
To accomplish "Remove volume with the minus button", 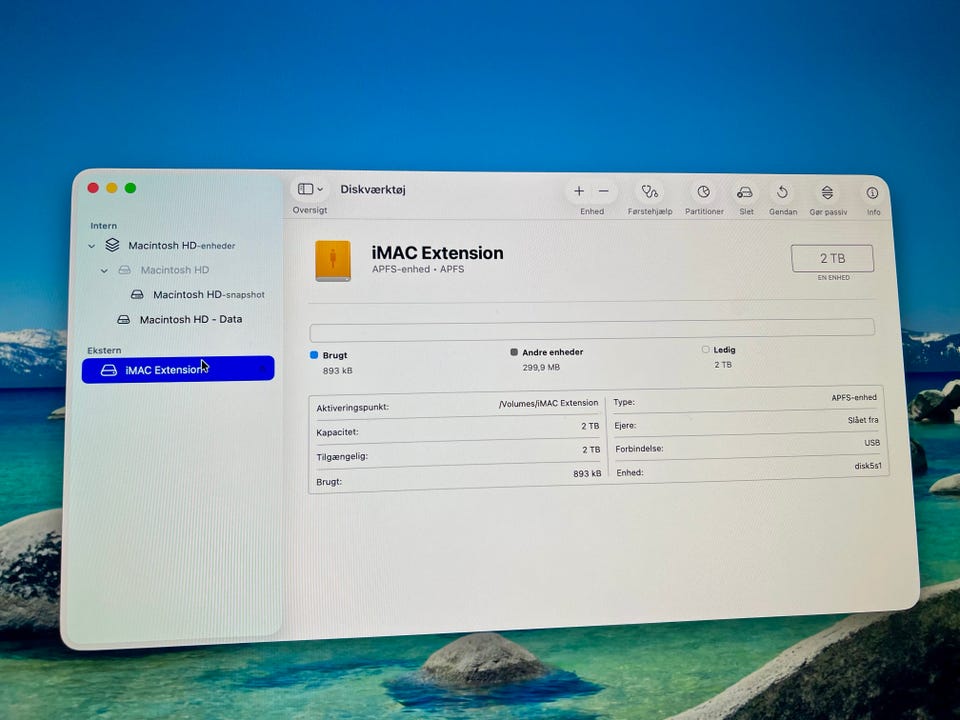I will [604, 191].
